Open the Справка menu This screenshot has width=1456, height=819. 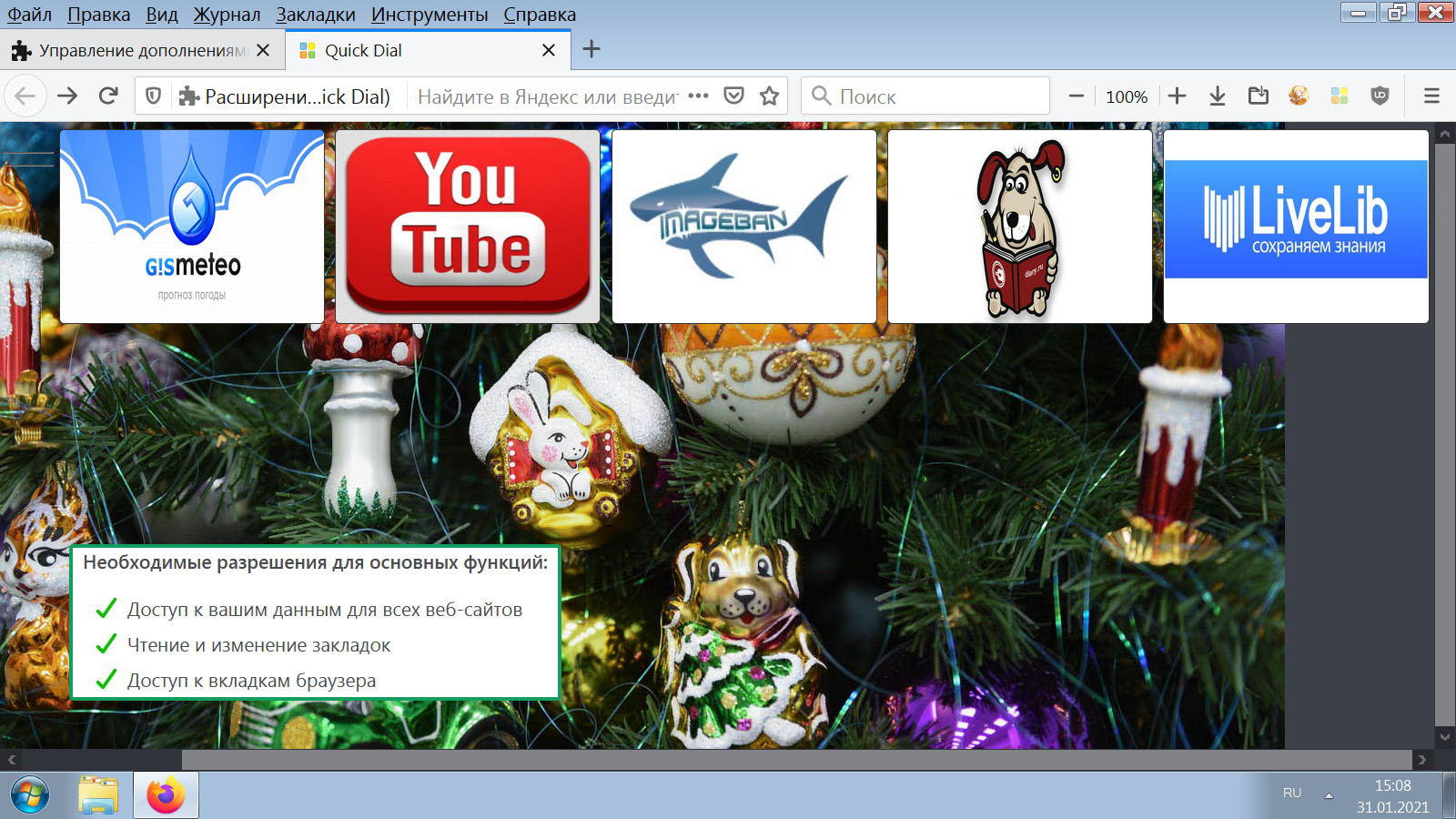(540, 15)
